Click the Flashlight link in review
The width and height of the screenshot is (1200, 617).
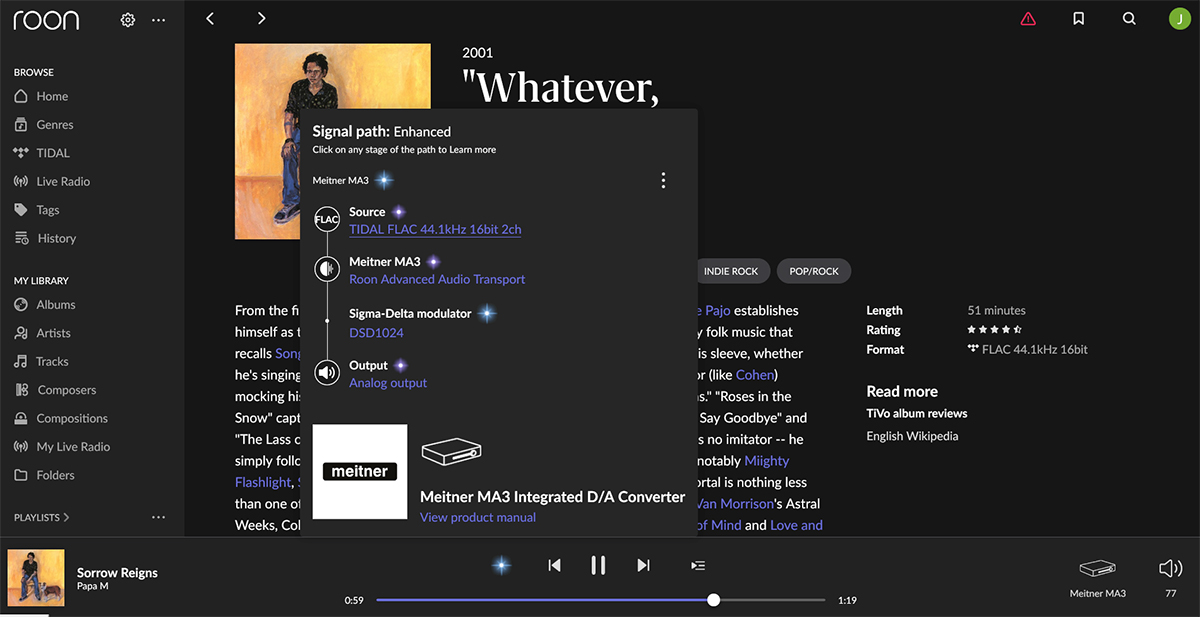click(x=263, y=482)
